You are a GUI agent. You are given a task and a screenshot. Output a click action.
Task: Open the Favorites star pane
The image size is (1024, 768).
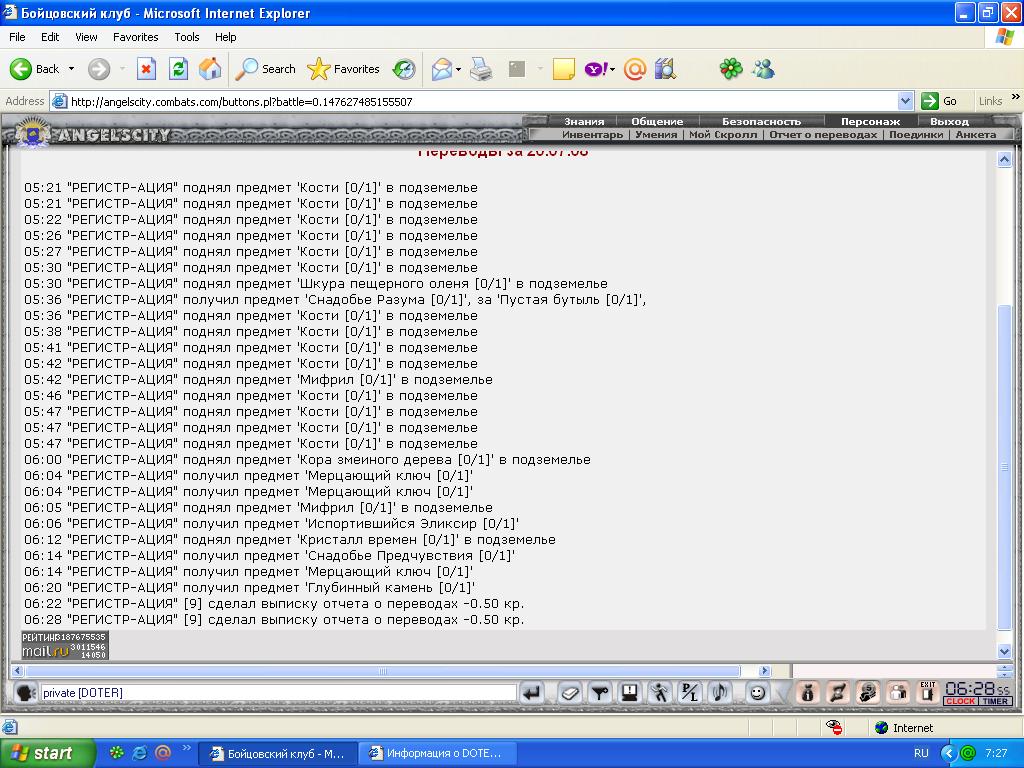(343, 69)
